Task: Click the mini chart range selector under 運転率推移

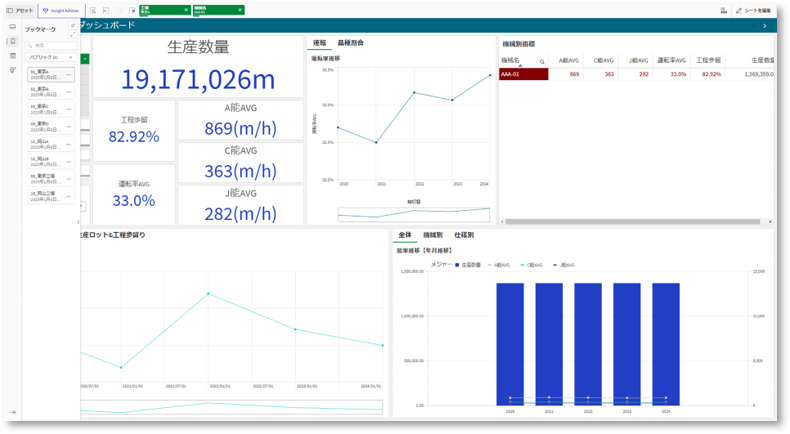Action: [414, 215]
